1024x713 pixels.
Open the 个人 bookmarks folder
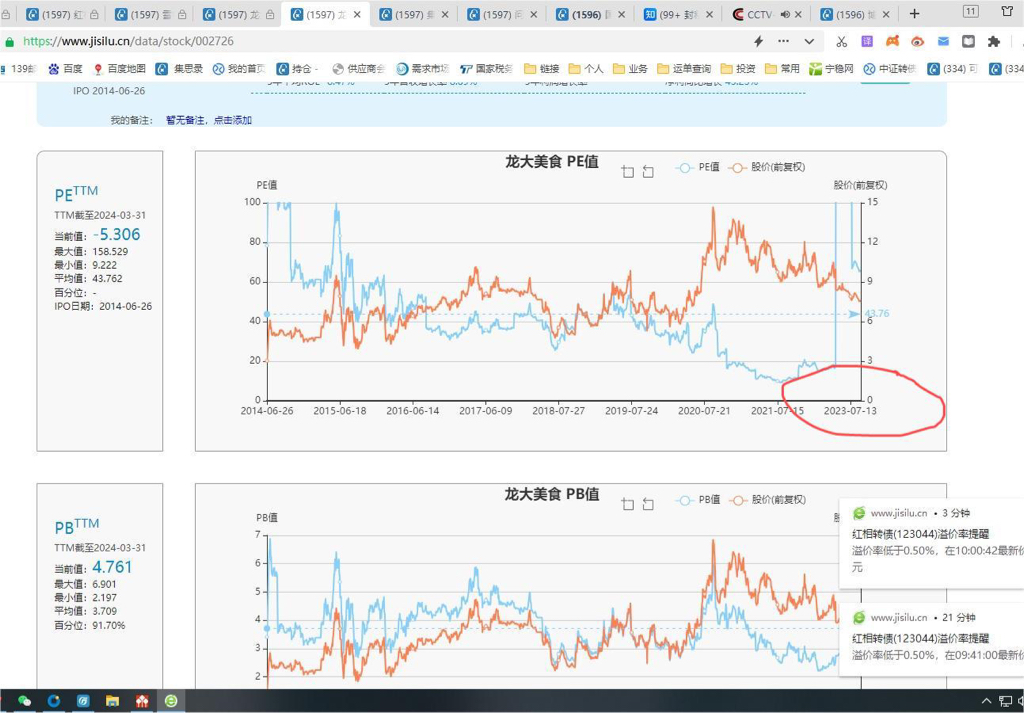click(586, 69)
